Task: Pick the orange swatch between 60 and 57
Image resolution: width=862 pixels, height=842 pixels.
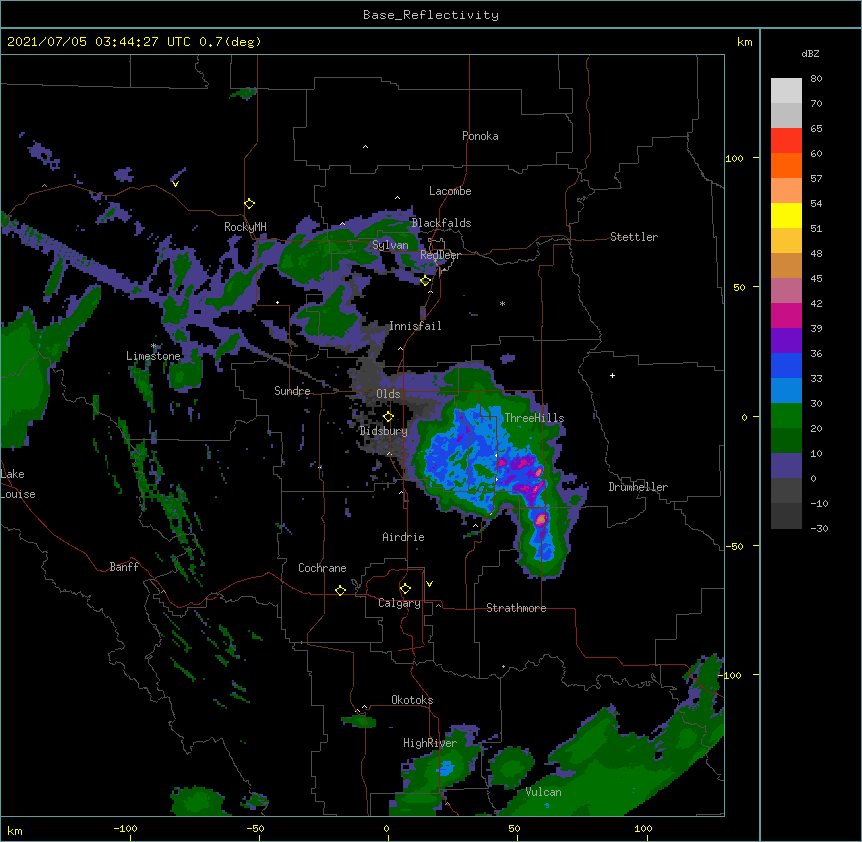Action: [x=786, y=165]
